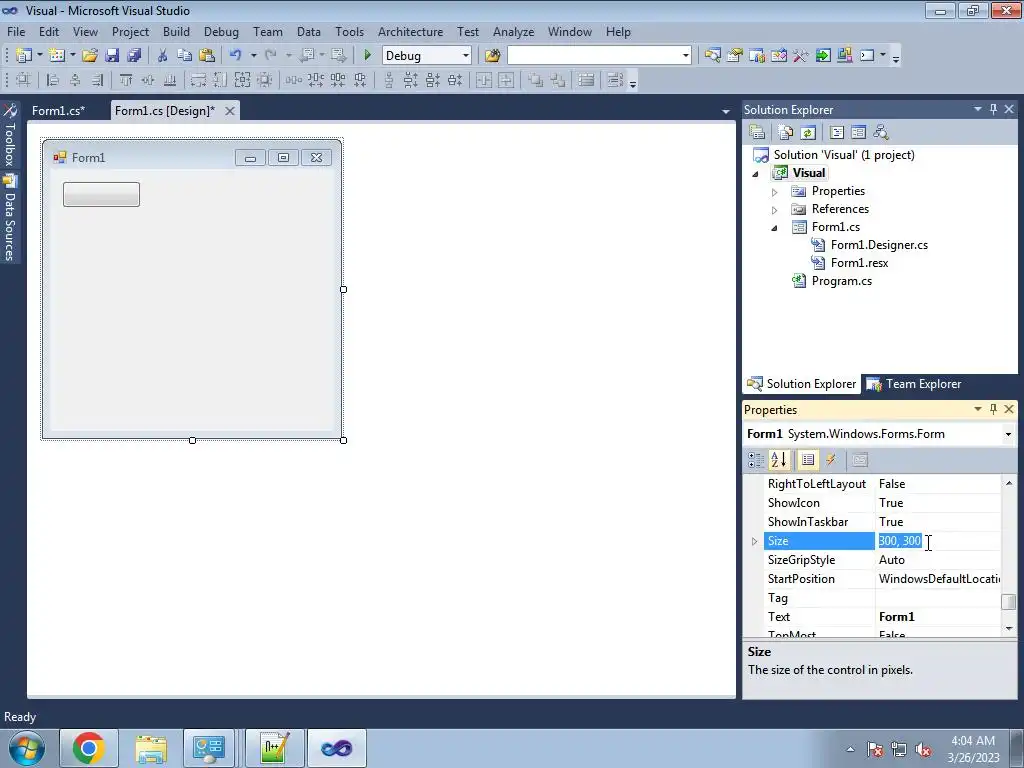Click the View Code icon in Solution Explorer
The image size is (1024, 768).
pos(837,133)
